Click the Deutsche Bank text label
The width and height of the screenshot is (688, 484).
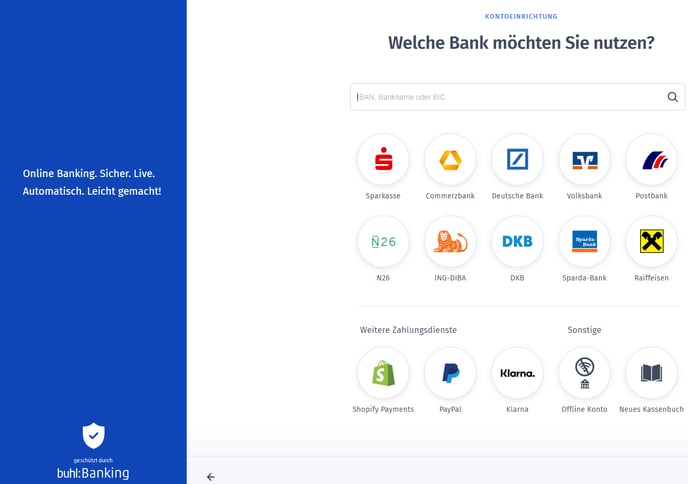(517, 196)
